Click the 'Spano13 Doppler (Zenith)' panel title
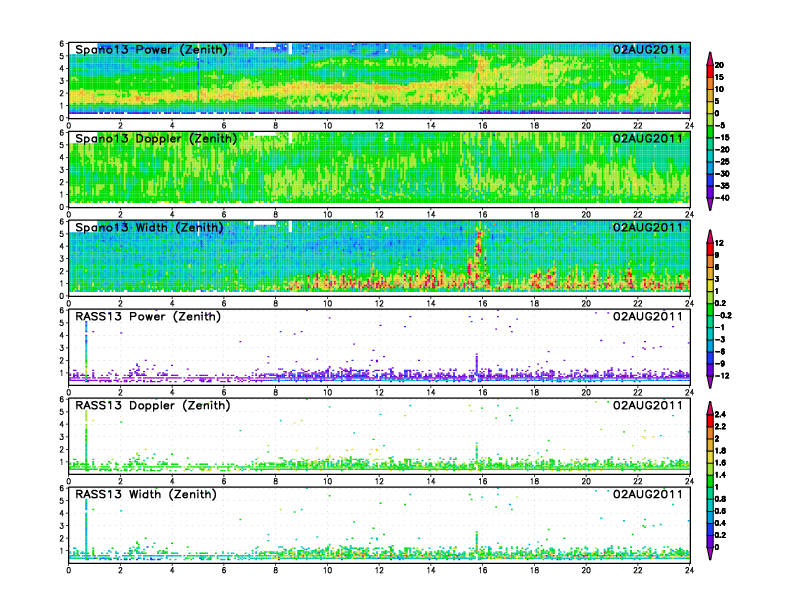The height and width of the screenshot is (612, 792). [x=156, y=139]
